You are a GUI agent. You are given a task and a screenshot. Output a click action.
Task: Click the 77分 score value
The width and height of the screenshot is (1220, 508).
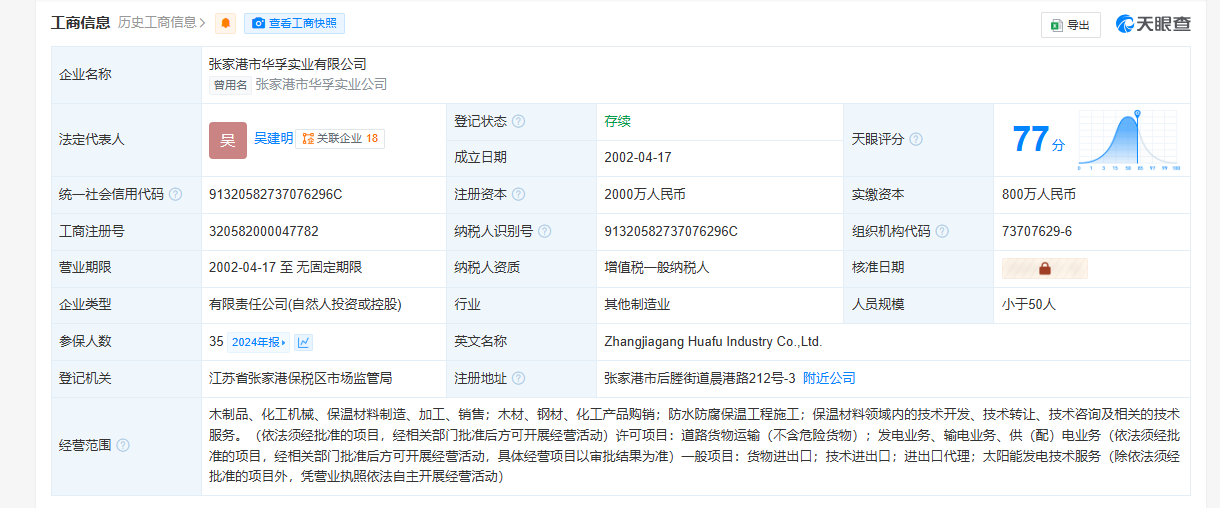point(1039,140)
